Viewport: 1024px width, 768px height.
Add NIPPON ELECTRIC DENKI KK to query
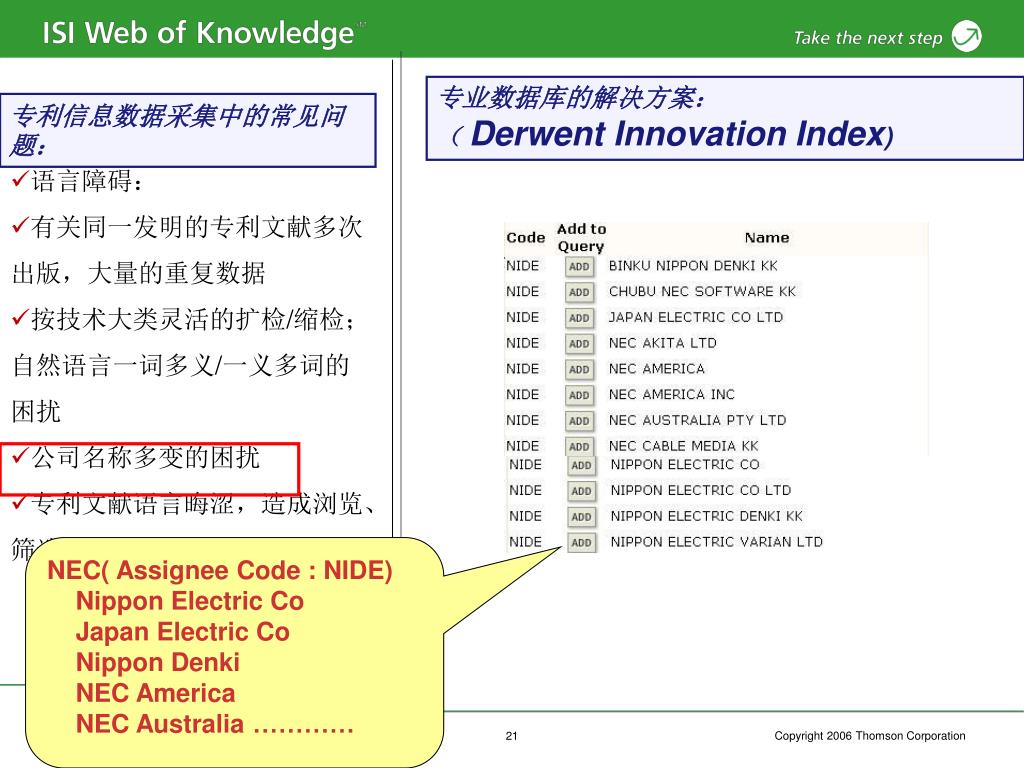point(581,517)
